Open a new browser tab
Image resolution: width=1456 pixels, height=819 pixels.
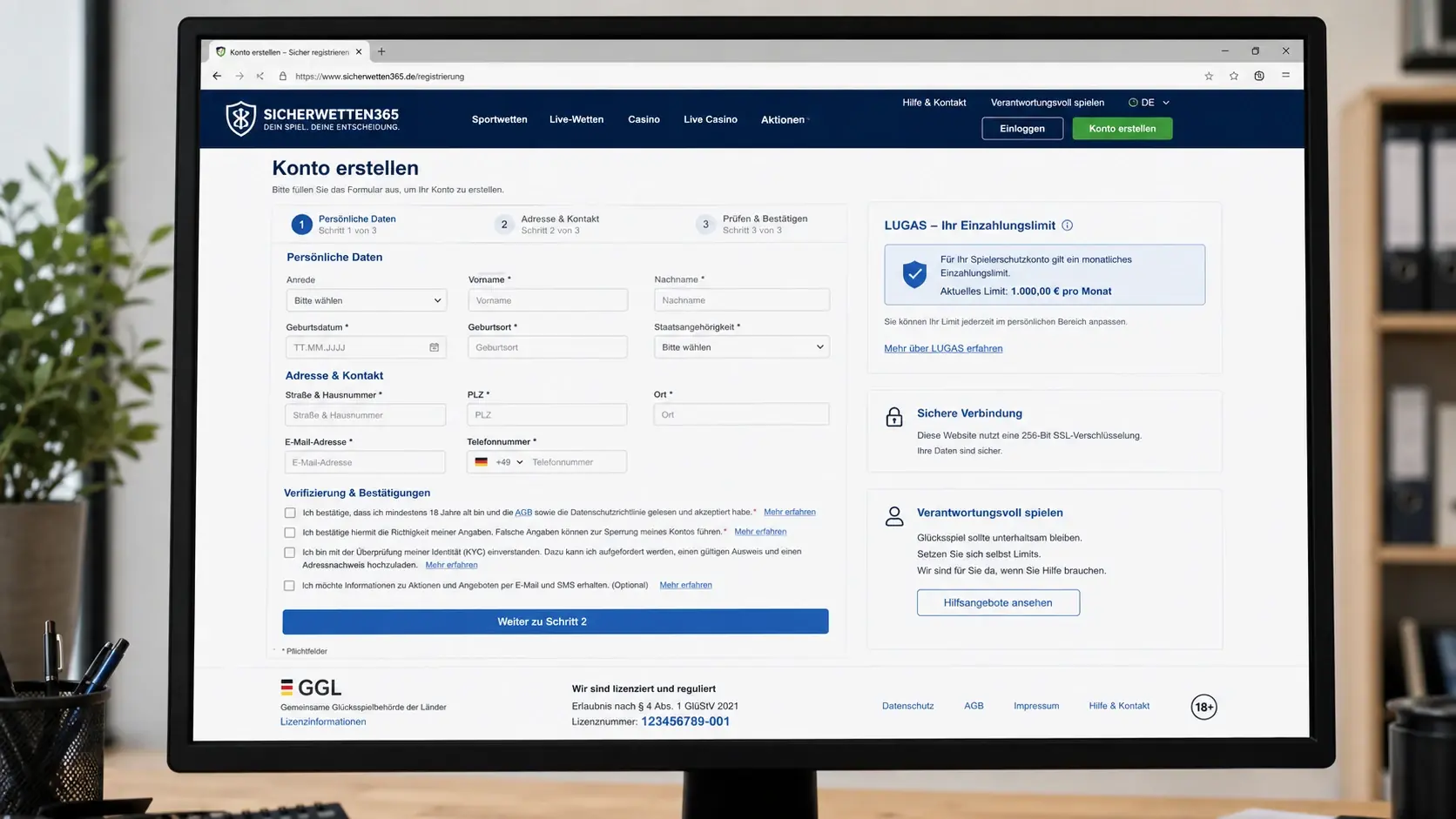[381, 51]
